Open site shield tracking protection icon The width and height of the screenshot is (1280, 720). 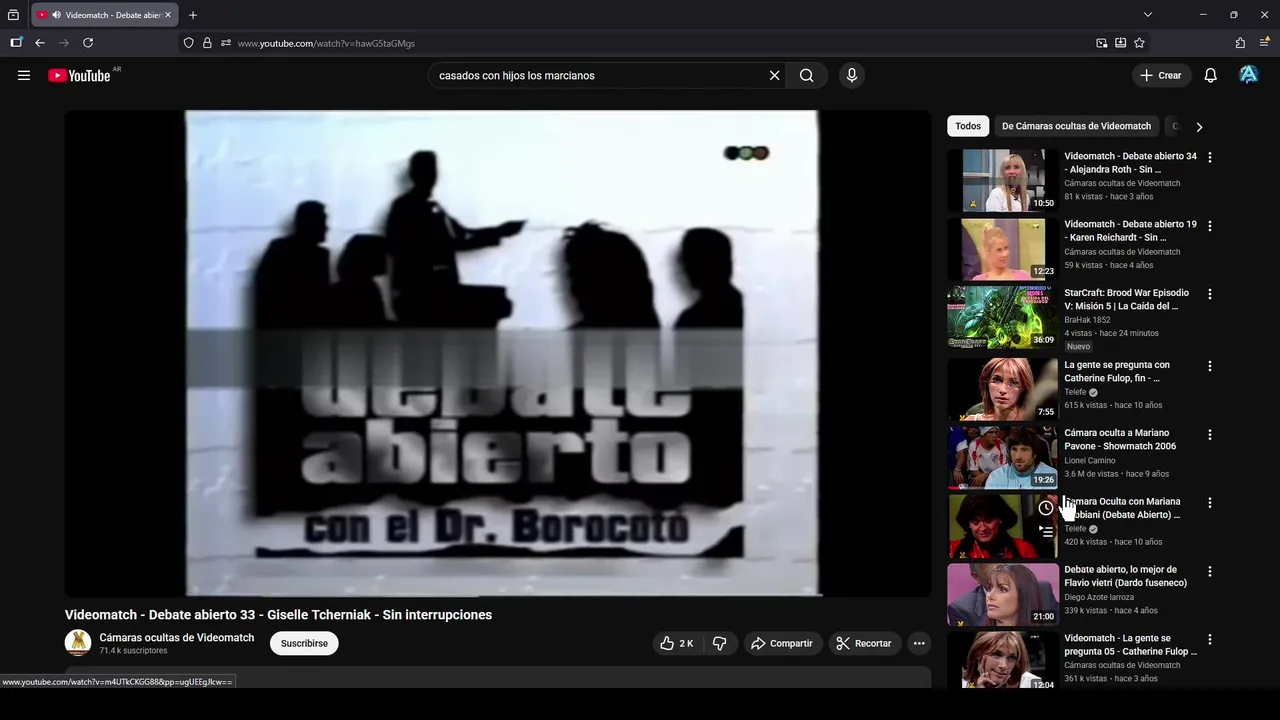188,43
